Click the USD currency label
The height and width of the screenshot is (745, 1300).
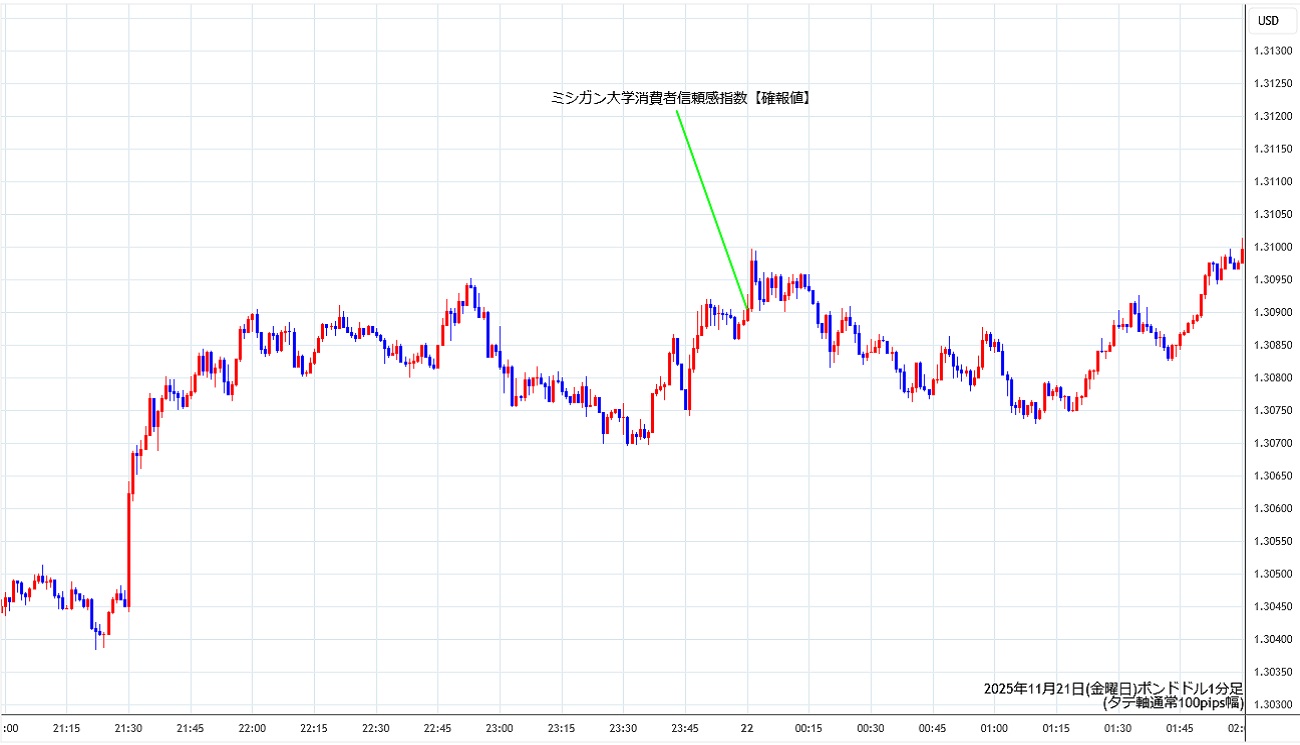click(x=1268, y=20)
